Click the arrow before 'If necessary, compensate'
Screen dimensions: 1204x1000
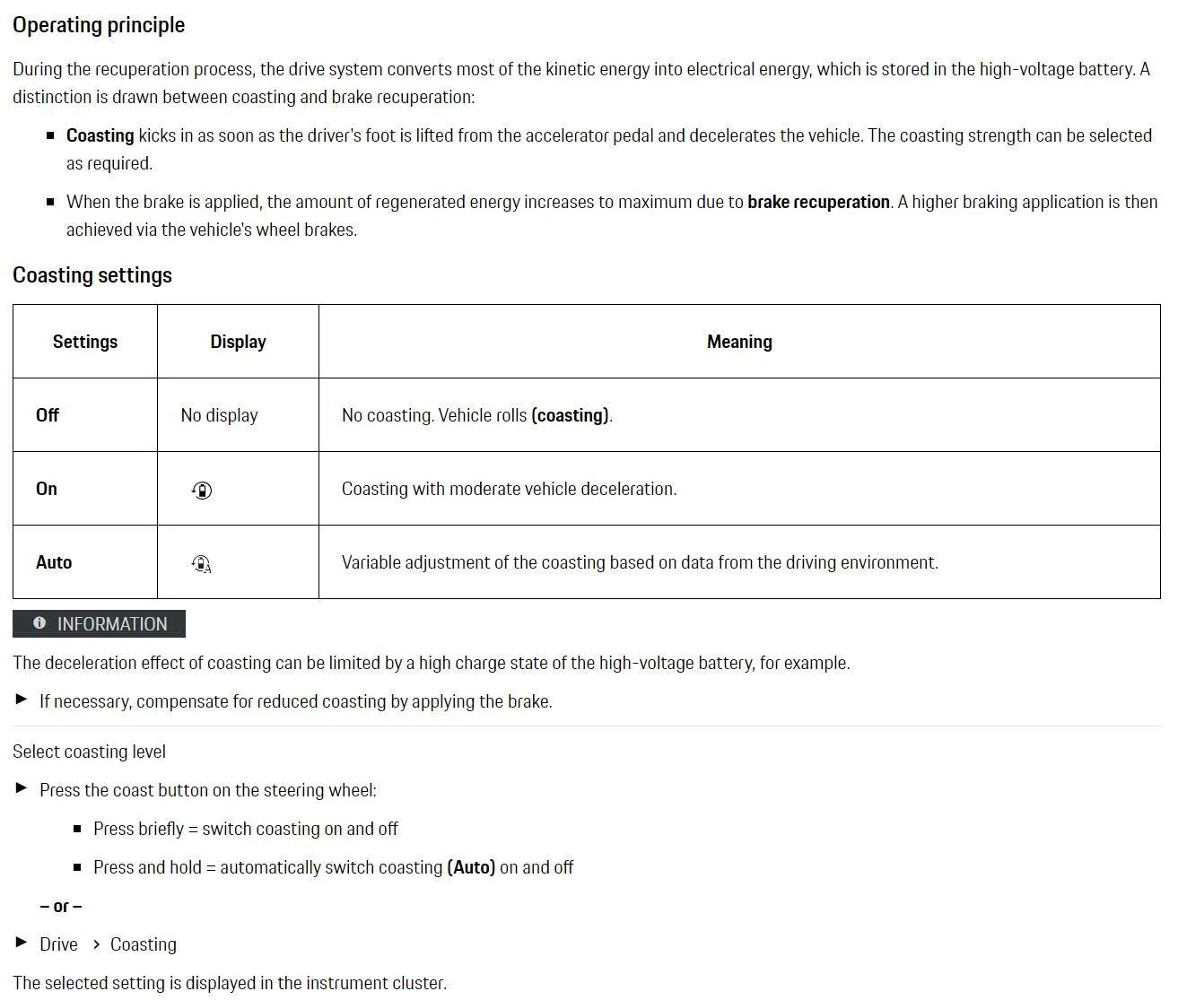pos(22,700)
